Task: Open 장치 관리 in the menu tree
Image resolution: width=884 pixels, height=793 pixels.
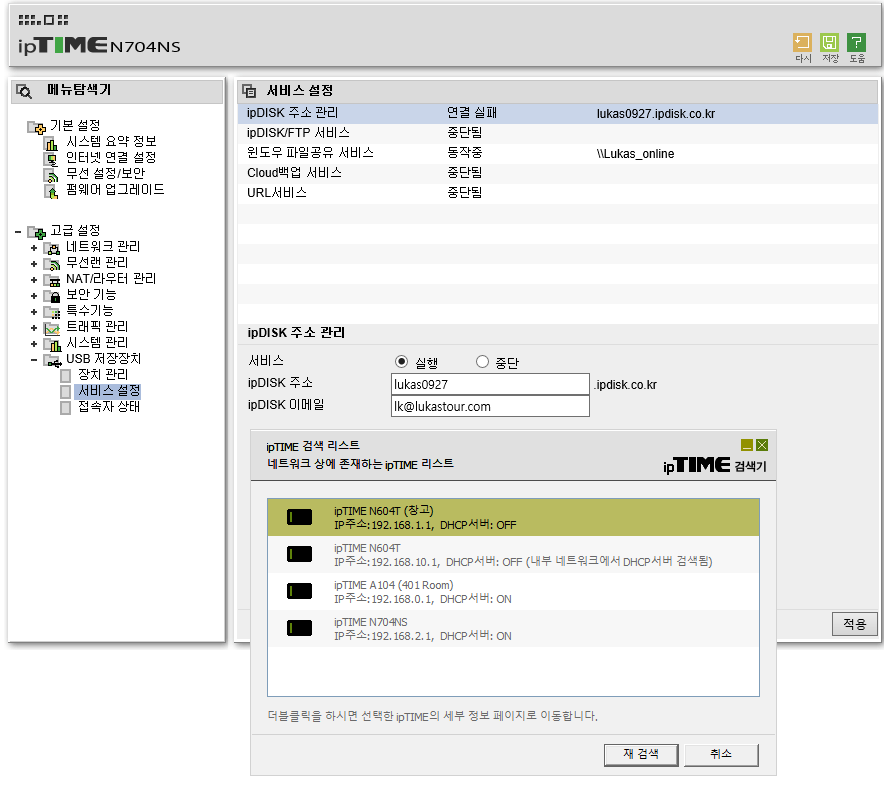Action: (x=103, y=375)
